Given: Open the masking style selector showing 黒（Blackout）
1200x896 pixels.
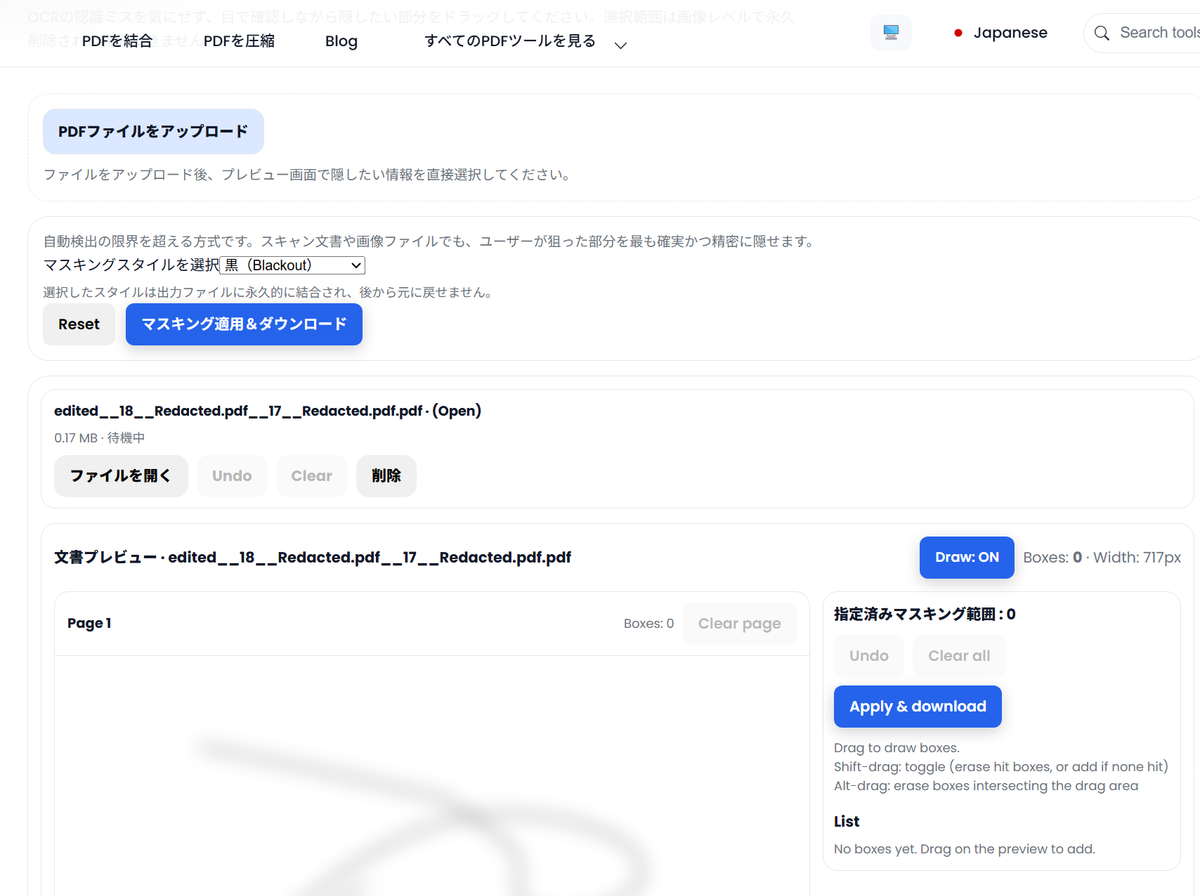Looking at the screenshot, I should (x=291, y=264).
